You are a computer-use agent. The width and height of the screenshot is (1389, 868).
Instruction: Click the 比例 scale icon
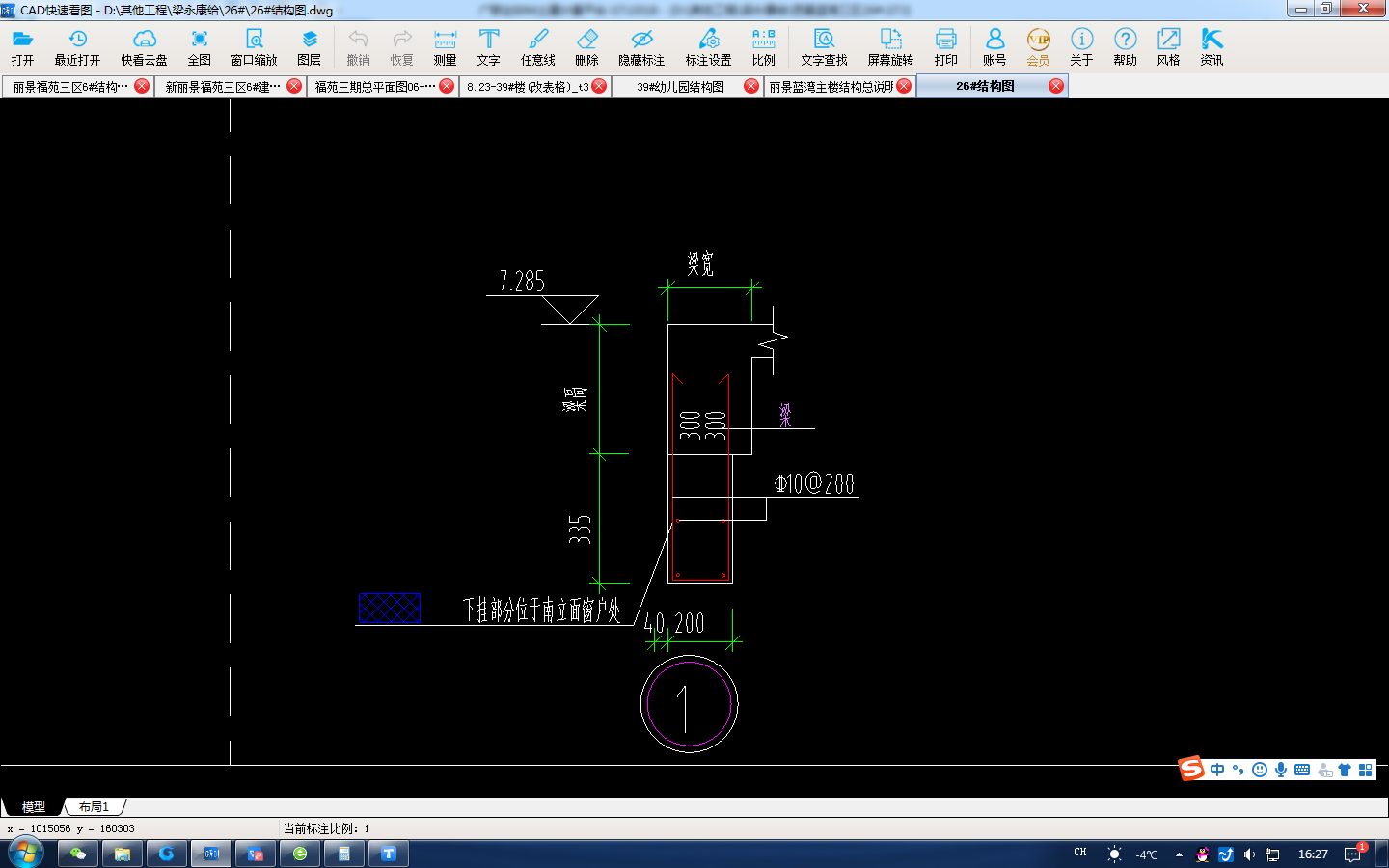763,46
